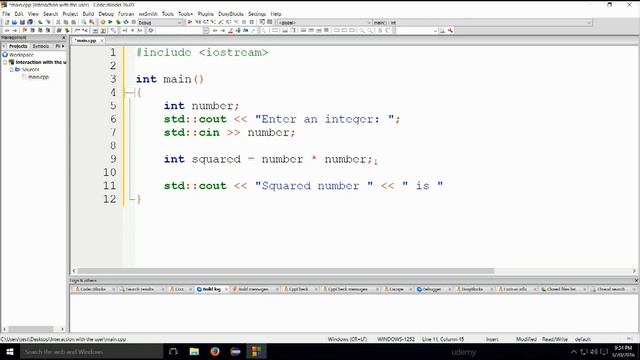Show more Management tabs with arrow

pos(63,46)
